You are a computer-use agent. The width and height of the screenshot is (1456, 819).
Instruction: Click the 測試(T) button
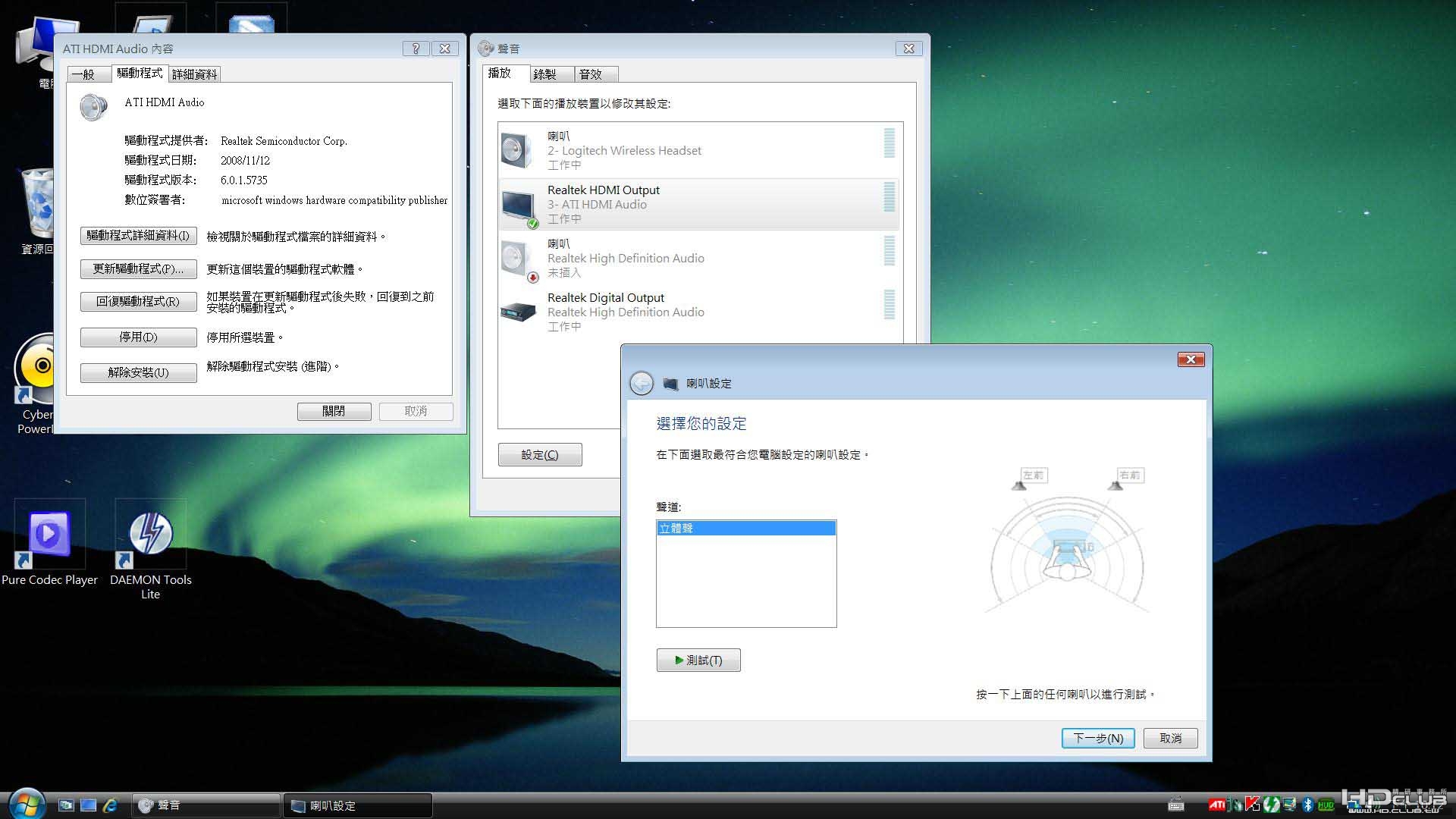tap(698, 660)
